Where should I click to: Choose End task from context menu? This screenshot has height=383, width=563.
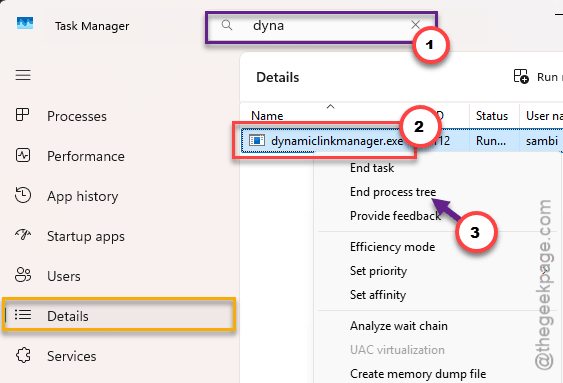pos(372,168)
